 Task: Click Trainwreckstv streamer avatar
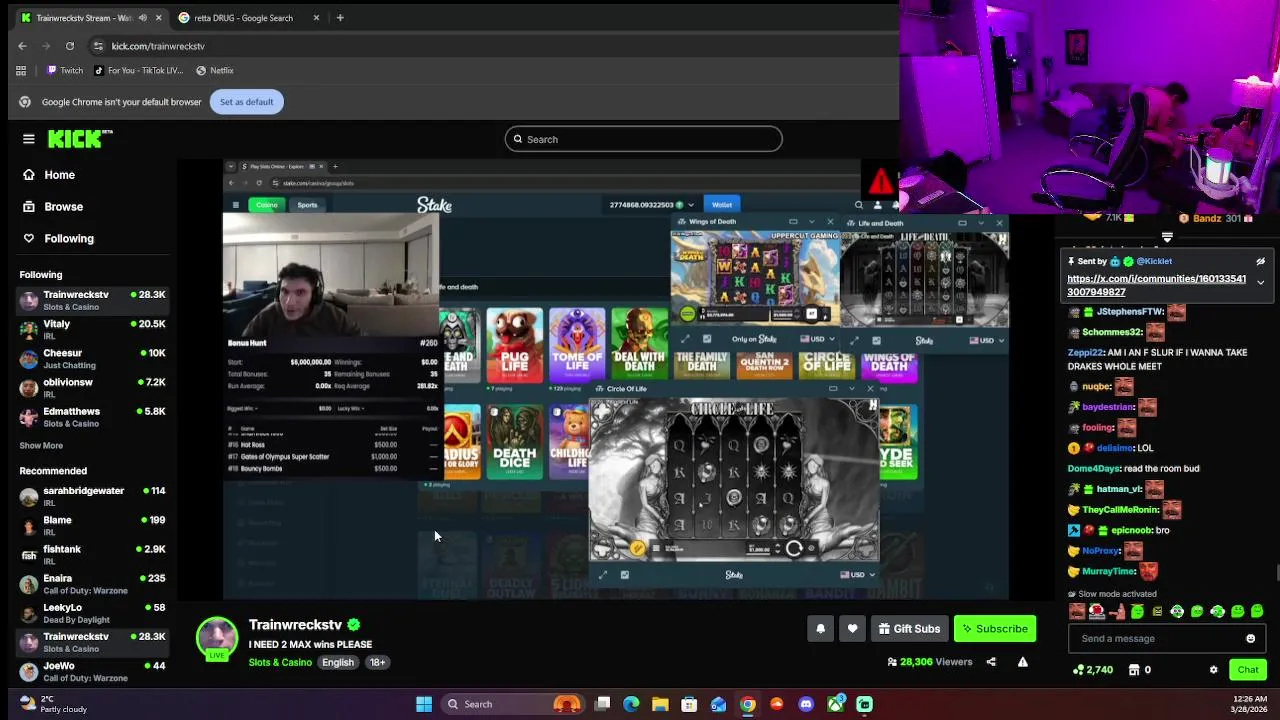(217, 638)
